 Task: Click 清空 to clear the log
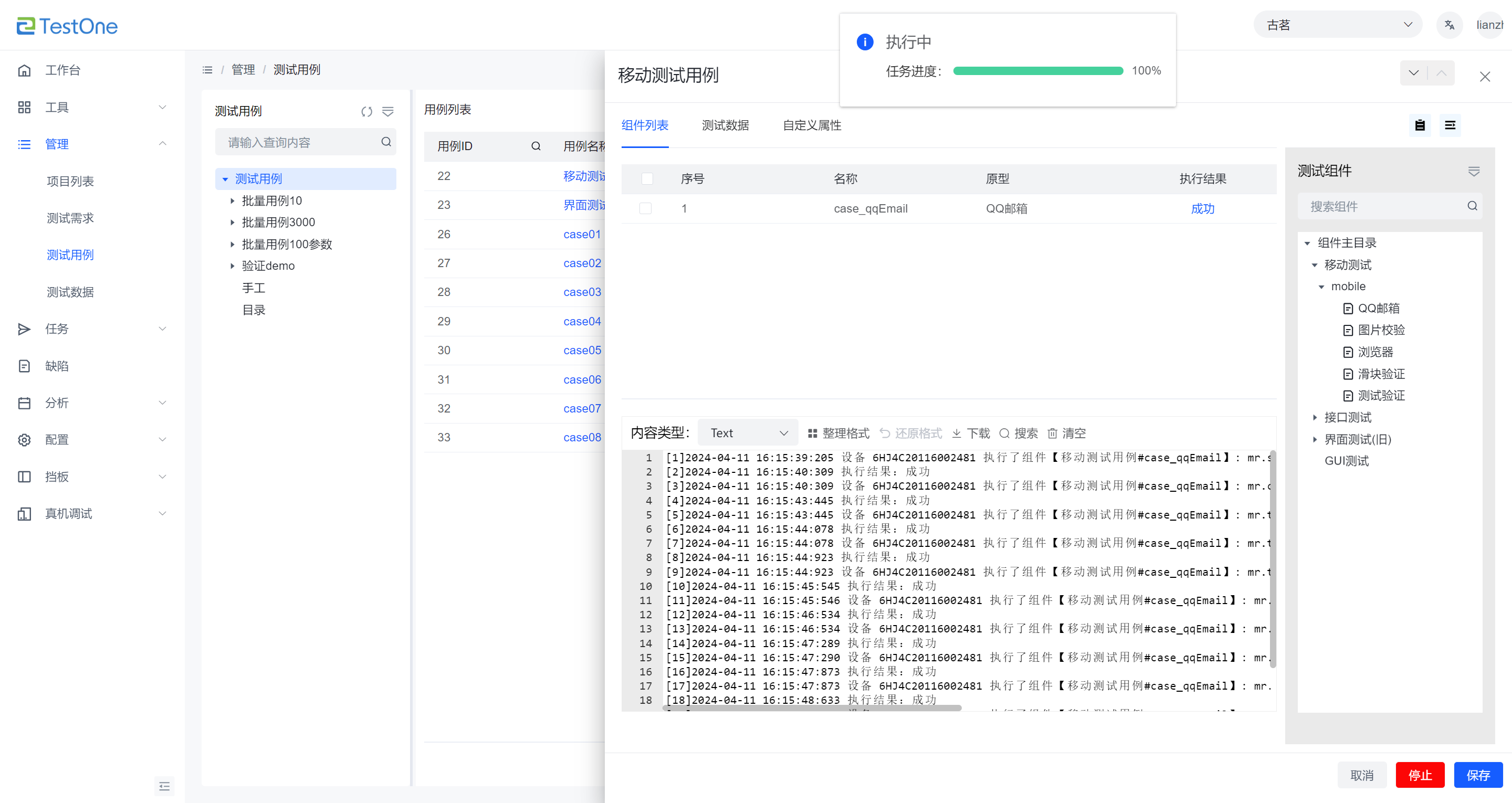(x=1066, y=433)
